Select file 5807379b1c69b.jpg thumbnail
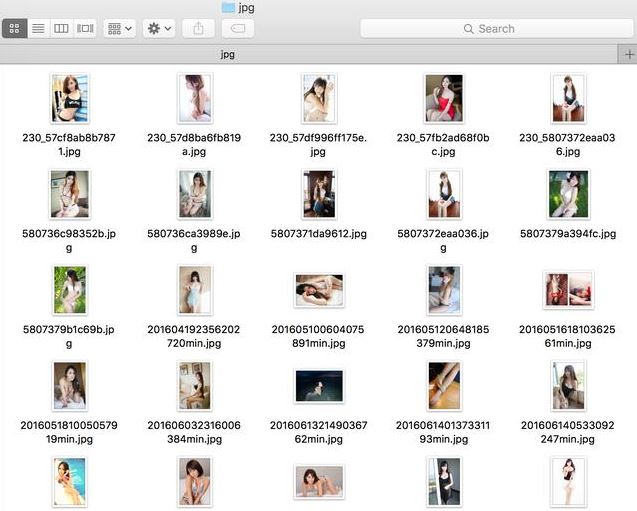This screenshot has width=637, height=511. [x=70, y=290]
